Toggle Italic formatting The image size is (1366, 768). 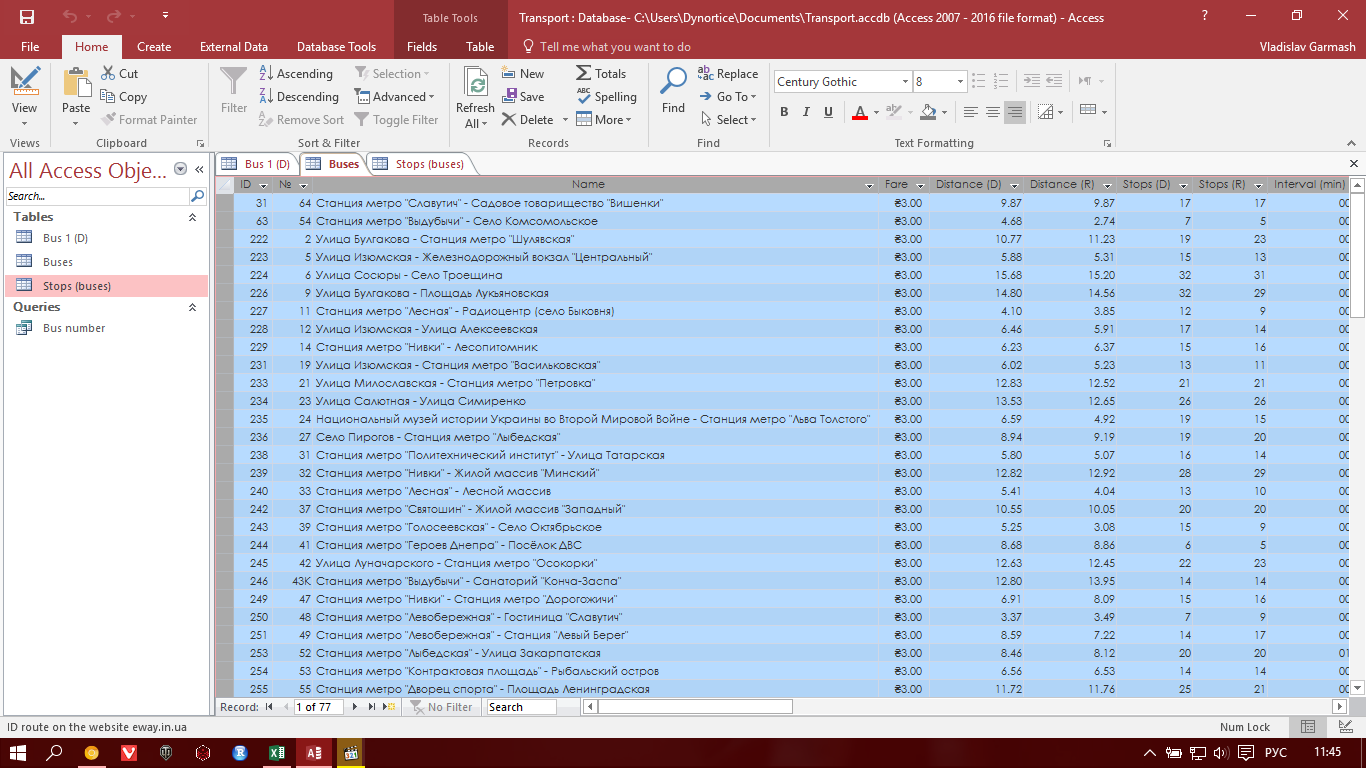[x=806, y=112]
